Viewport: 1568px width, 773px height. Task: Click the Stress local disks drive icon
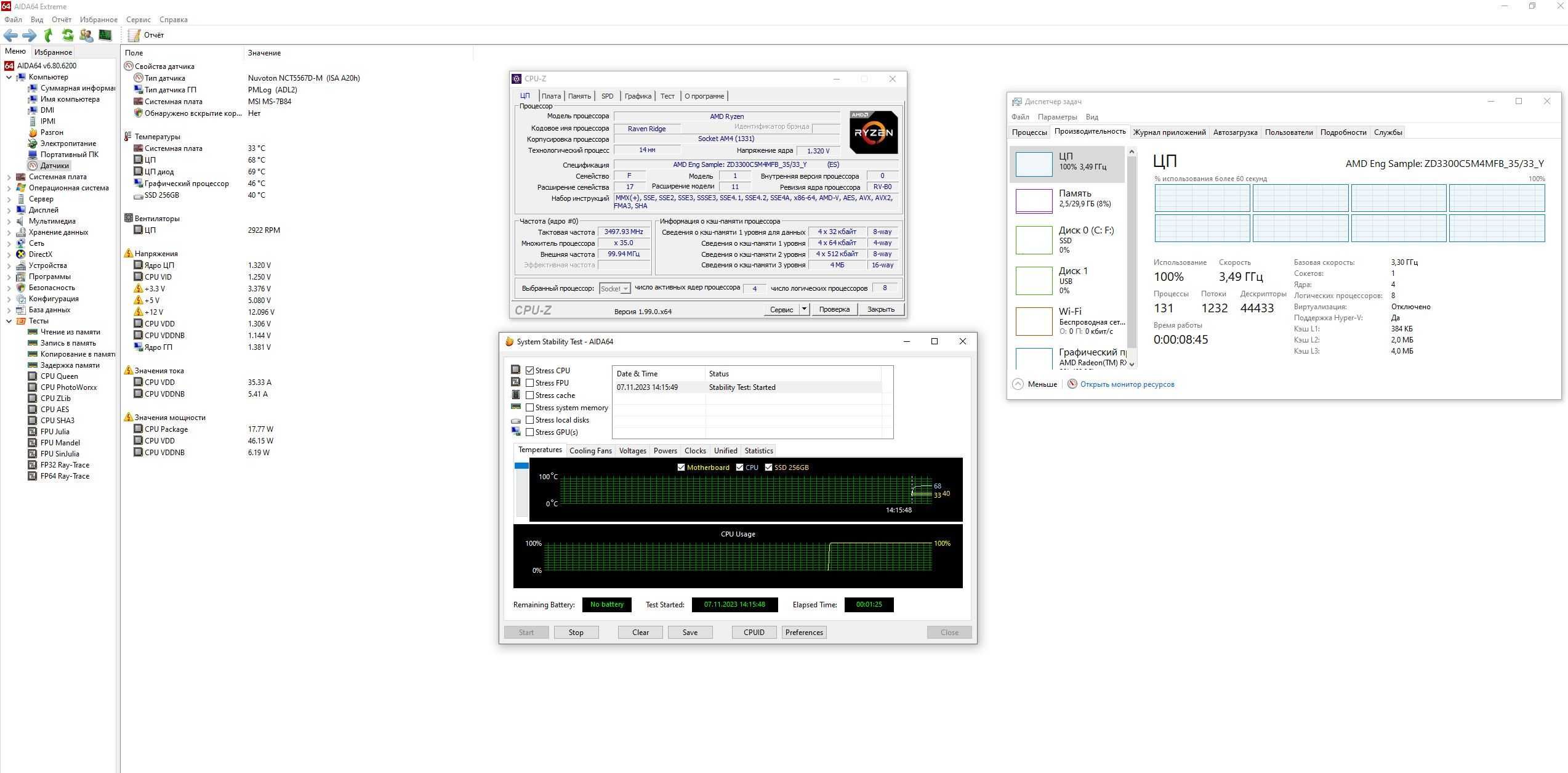[x=516, y=420]
